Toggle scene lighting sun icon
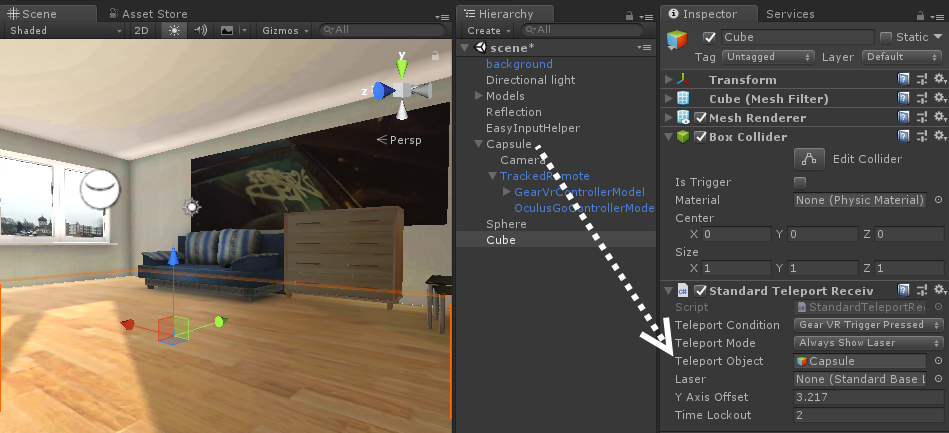The width and height of the screenshot is (949, 433). (x=175, y=31)
